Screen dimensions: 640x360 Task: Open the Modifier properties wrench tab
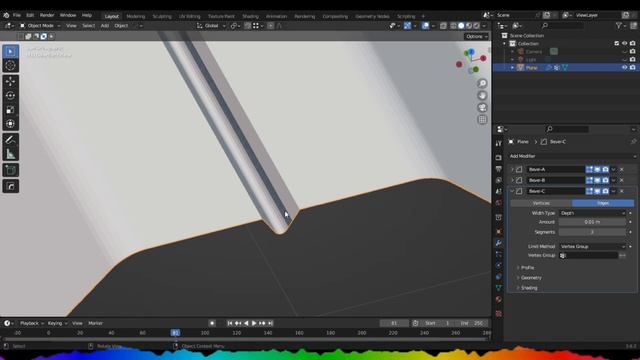tap(498, 243)
